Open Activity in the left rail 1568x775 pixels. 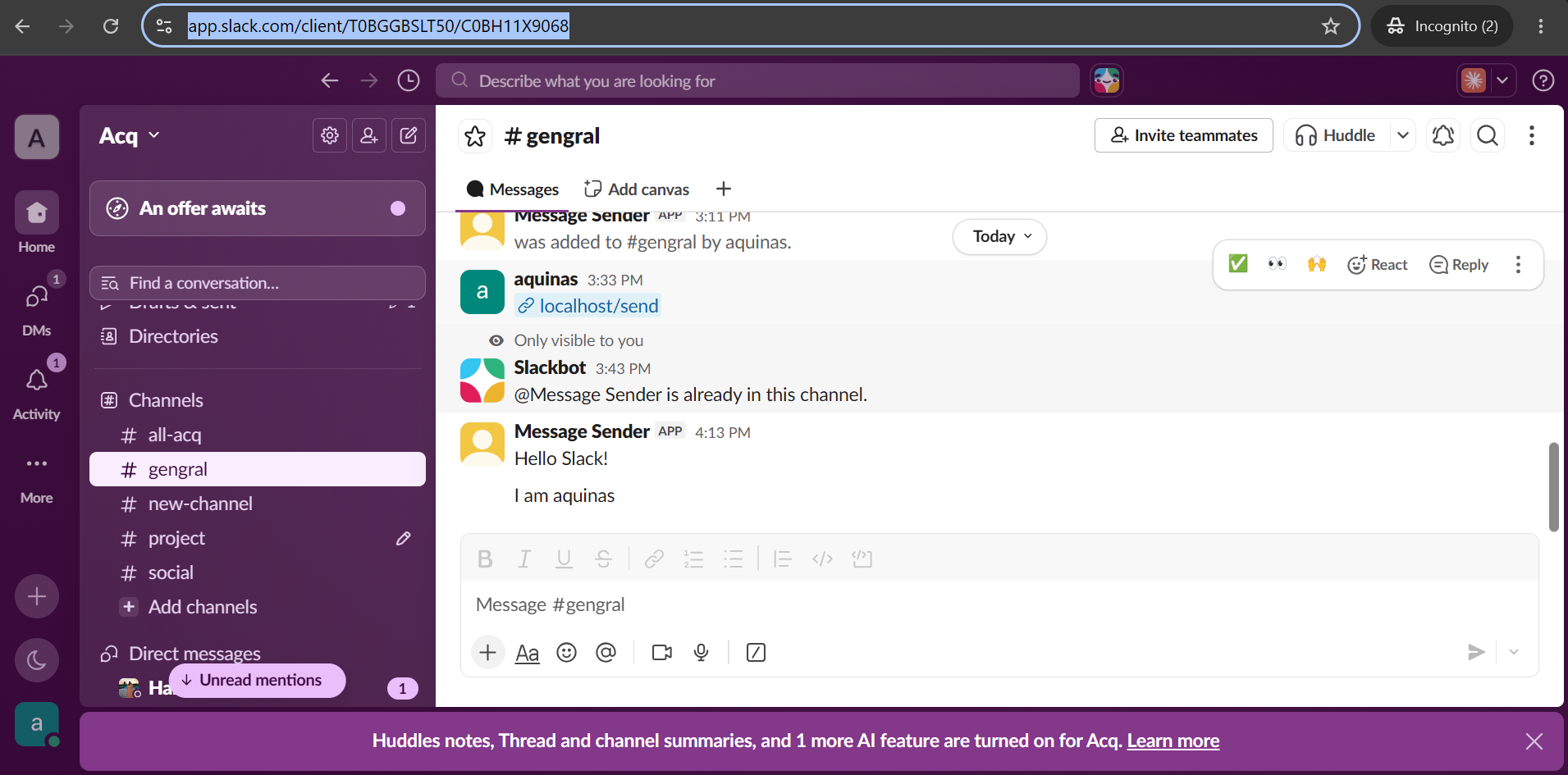[x=37, y=390]
